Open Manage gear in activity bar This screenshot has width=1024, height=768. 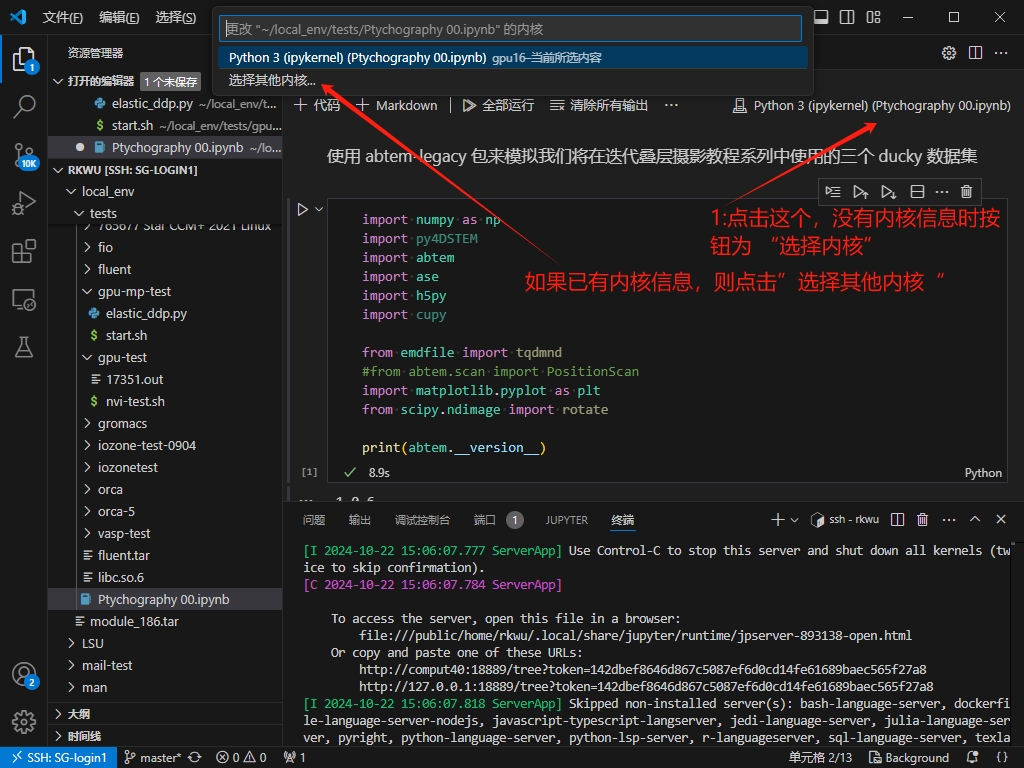click(x=24, y=722)
